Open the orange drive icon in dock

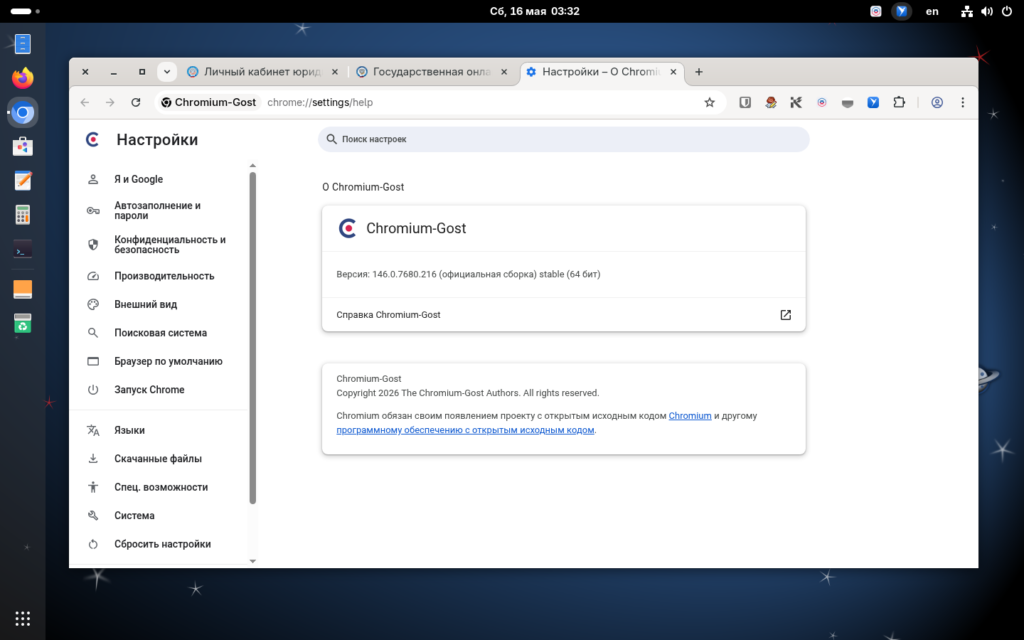pos(23,289)
